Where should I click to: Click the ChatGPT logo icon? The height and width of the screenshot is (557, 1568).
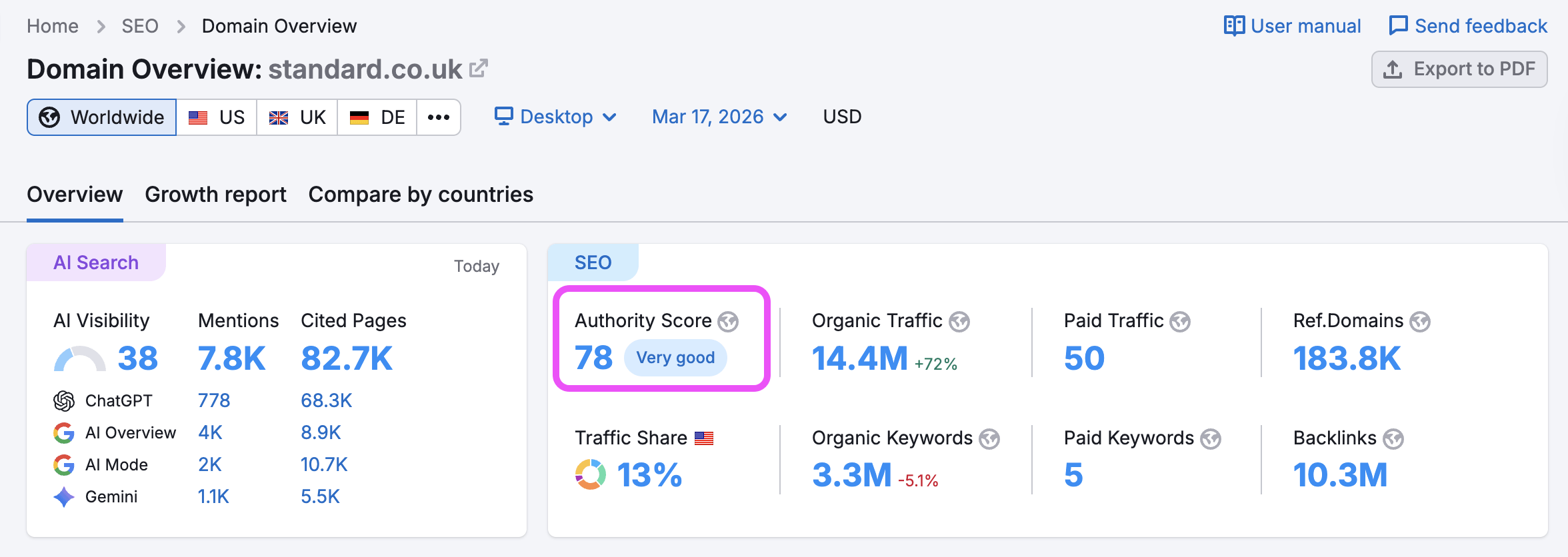[64, 401]
